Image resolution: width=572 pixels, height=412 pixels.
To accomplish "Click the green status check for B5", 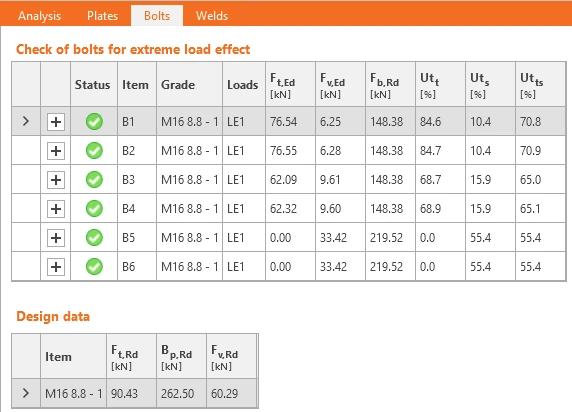I will click(94, 238).
